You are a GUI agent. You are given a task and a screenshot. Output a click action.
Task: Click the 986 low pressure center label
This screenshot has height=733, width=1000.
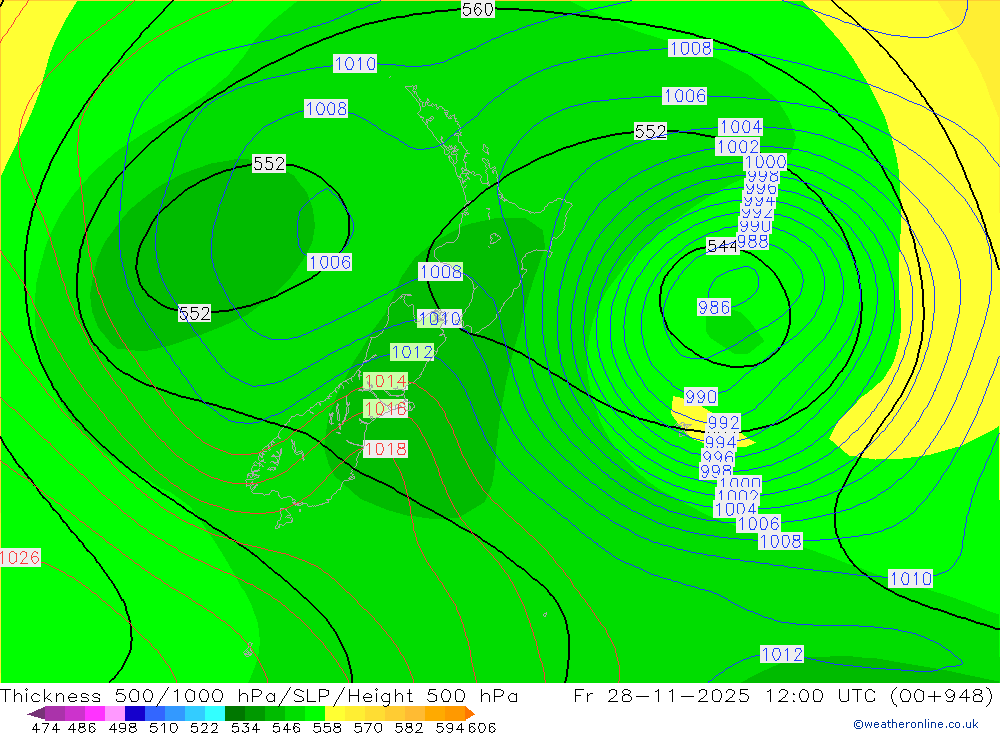point(714,307)
